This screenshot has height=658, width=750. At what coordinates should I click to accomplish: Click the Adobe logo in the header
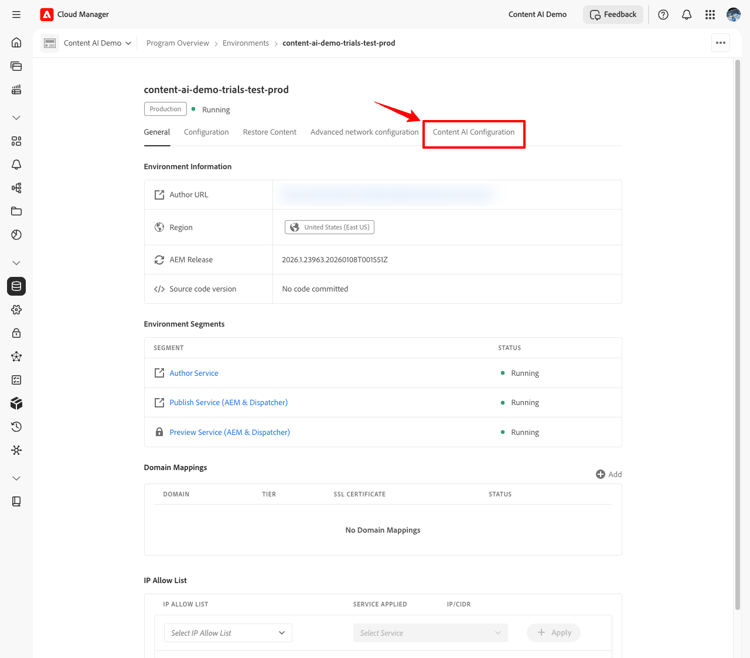pos(46,14)
